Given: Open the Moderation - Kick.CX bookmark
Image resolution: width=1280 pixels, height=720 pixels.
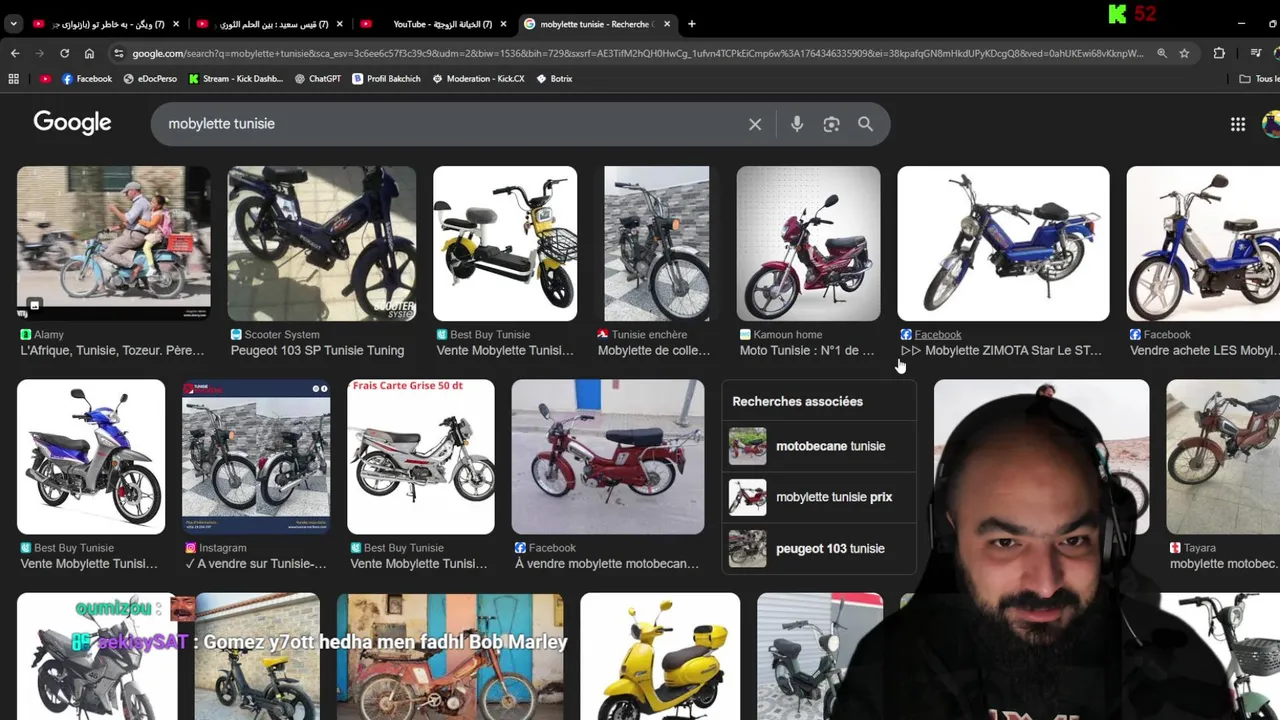Looking at the screenshot, I should coord(478,78).
